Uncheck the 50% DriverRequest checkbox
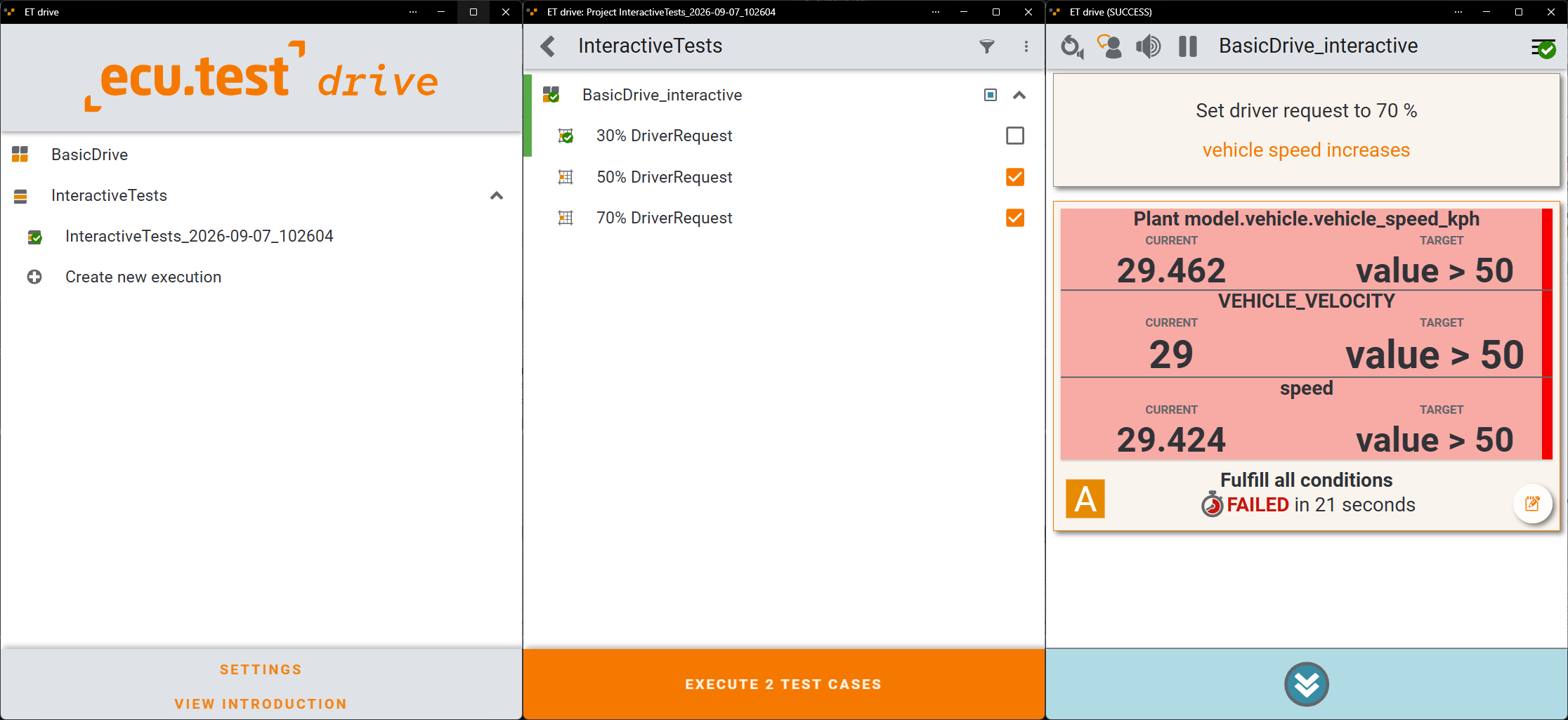 pyautogui.click(x=1014, y=177)
